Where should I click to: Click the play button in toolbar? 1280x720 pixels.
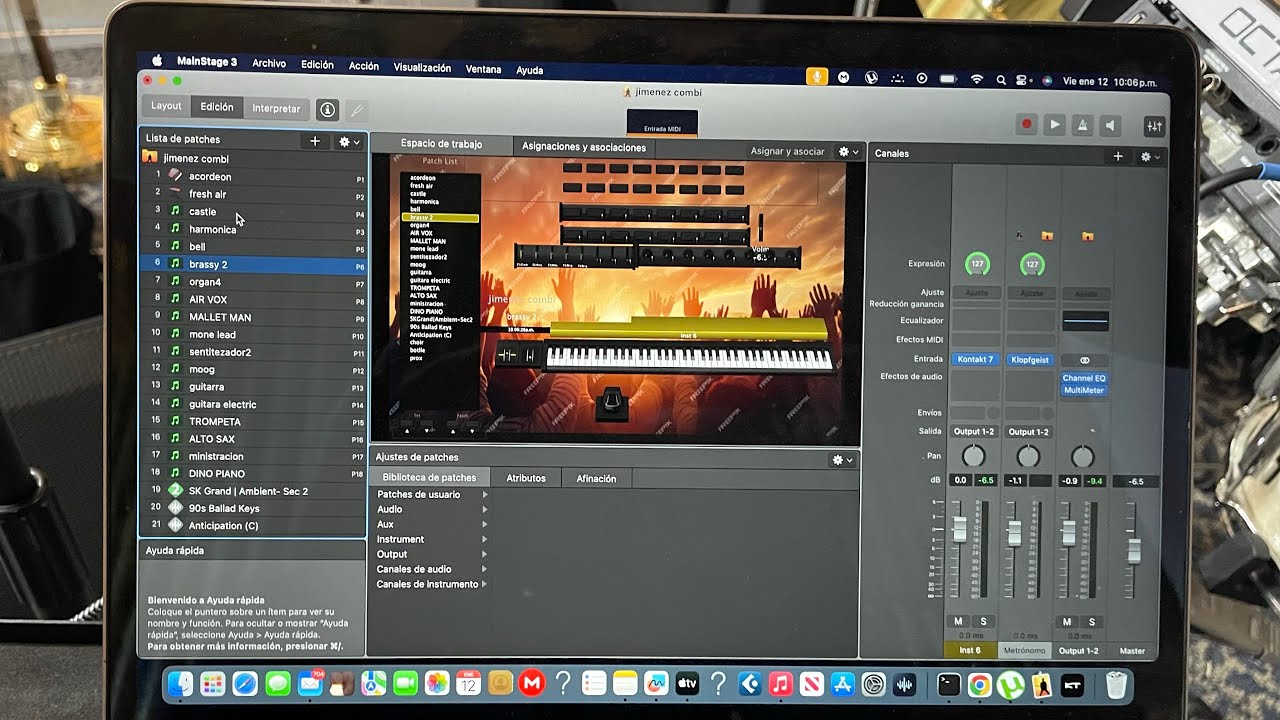click(x=1054, y=125)
